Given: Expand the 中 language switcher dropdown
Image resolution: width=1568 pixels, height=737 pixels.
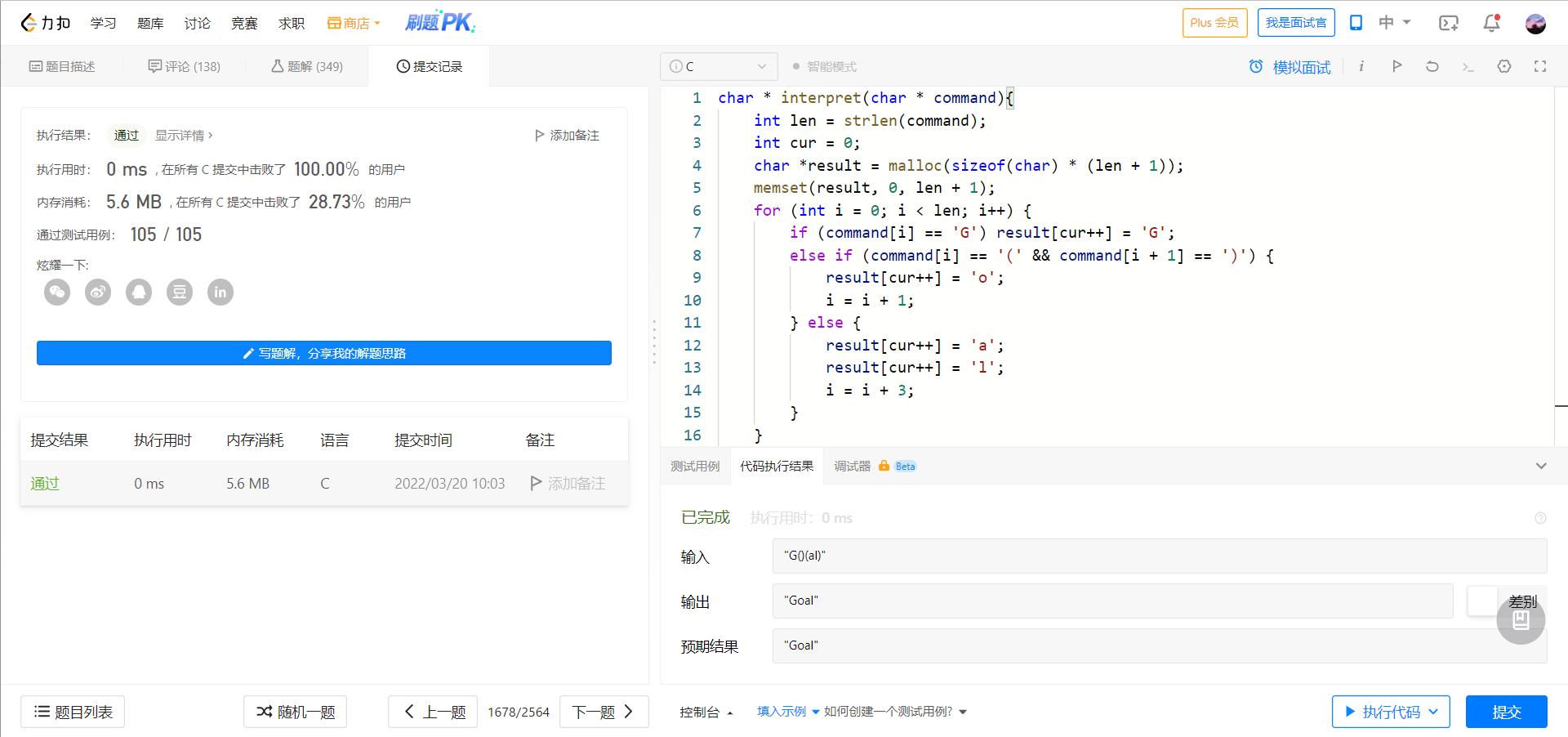Looking at the screenshot, I should [x=1394, y=22].
